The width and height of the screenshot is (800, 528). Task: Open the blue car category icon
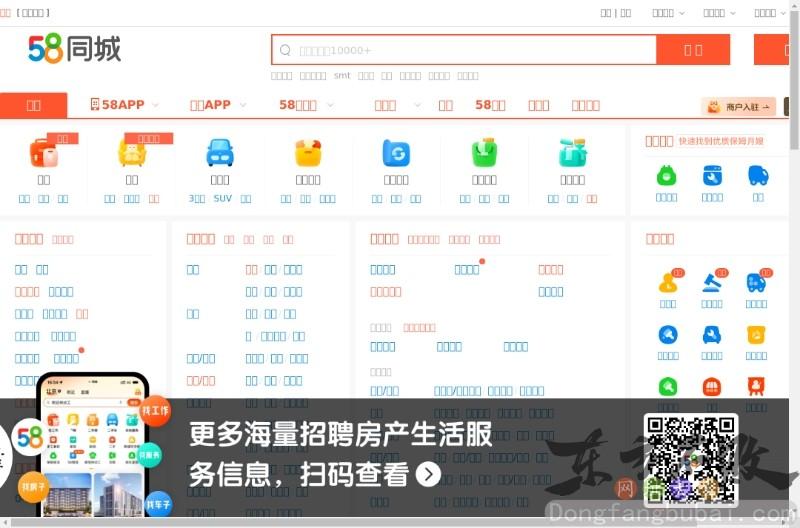220,152
